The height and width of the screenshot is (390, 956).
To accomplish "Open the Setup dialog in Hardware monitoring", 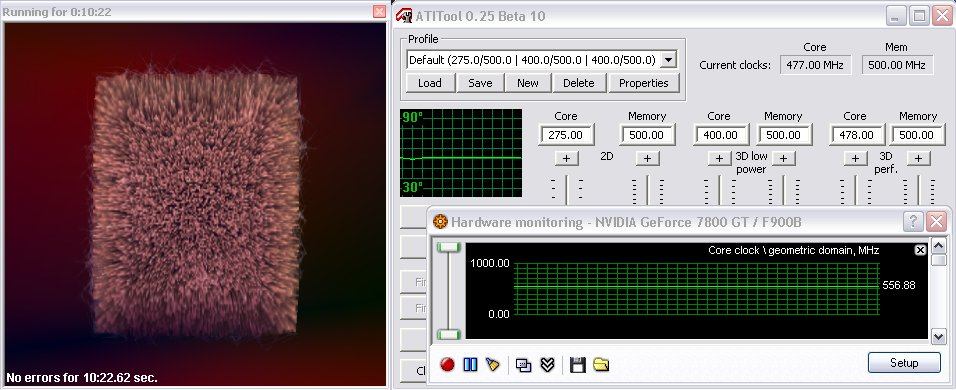I will tap(904, 363).
